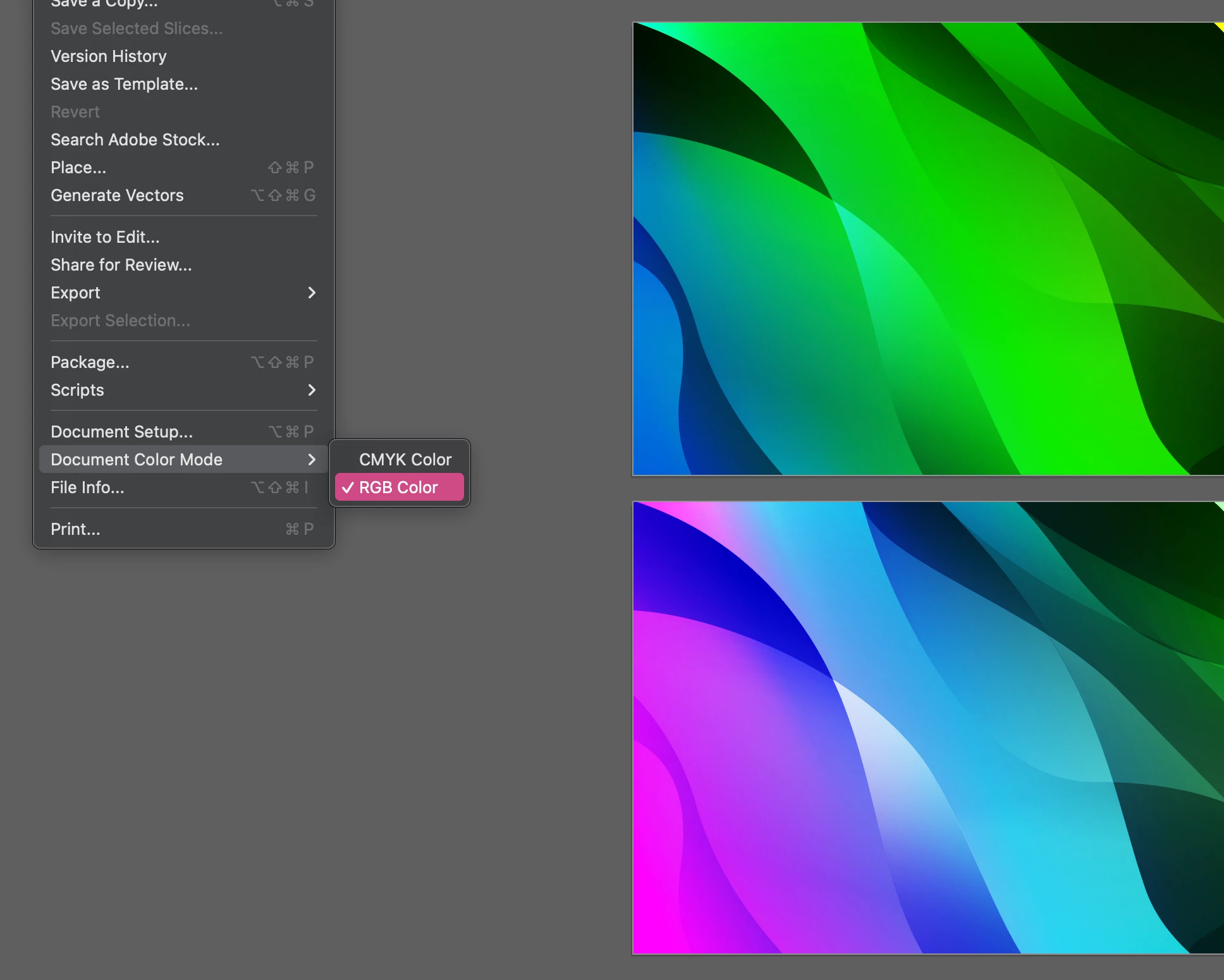Open Share for Review
The width and height of the screenshot is (1224, 980).
(121, 265)
